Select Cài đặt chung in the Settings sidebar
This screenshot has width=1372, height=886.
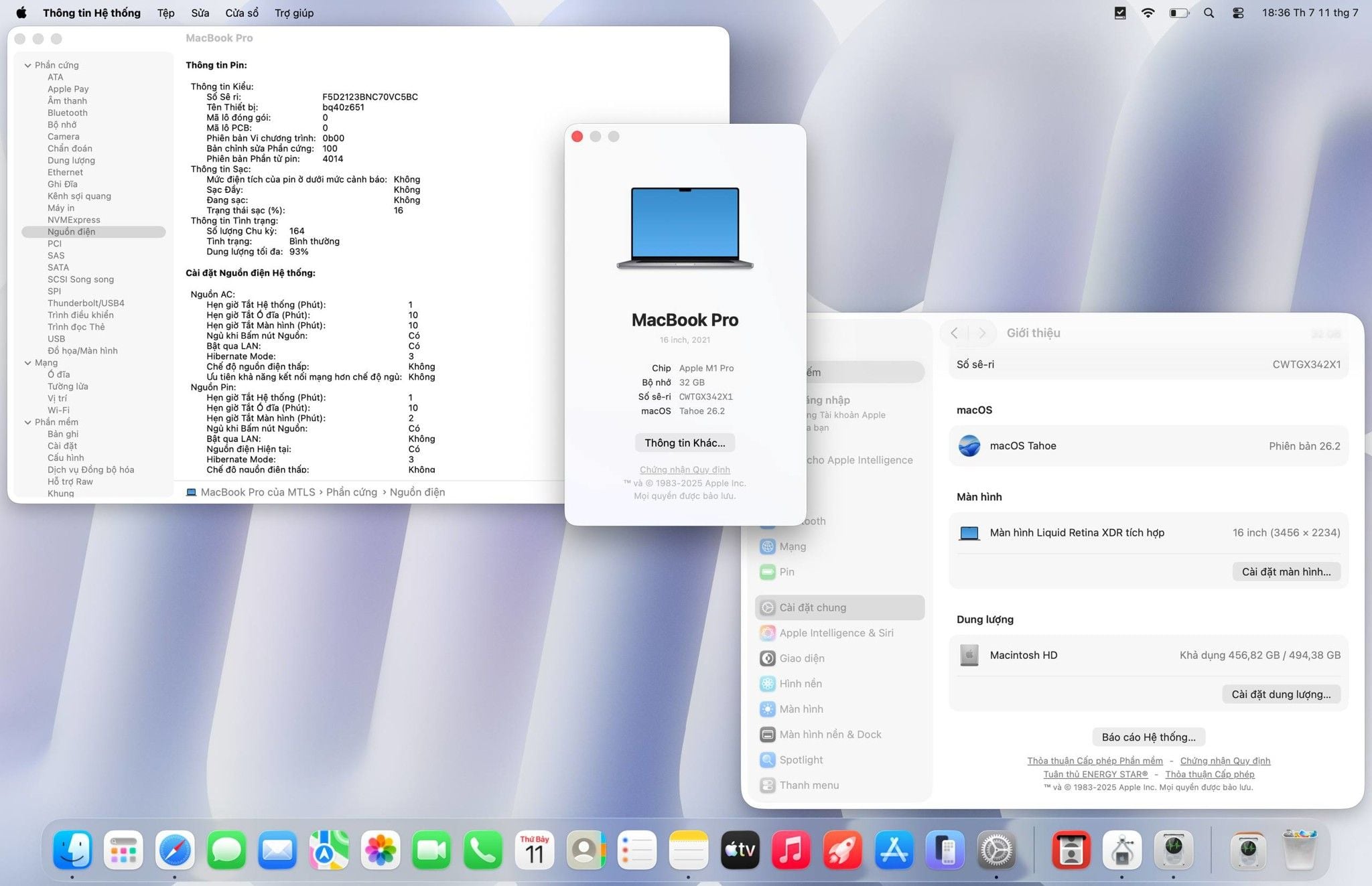[x=840, y=607]
